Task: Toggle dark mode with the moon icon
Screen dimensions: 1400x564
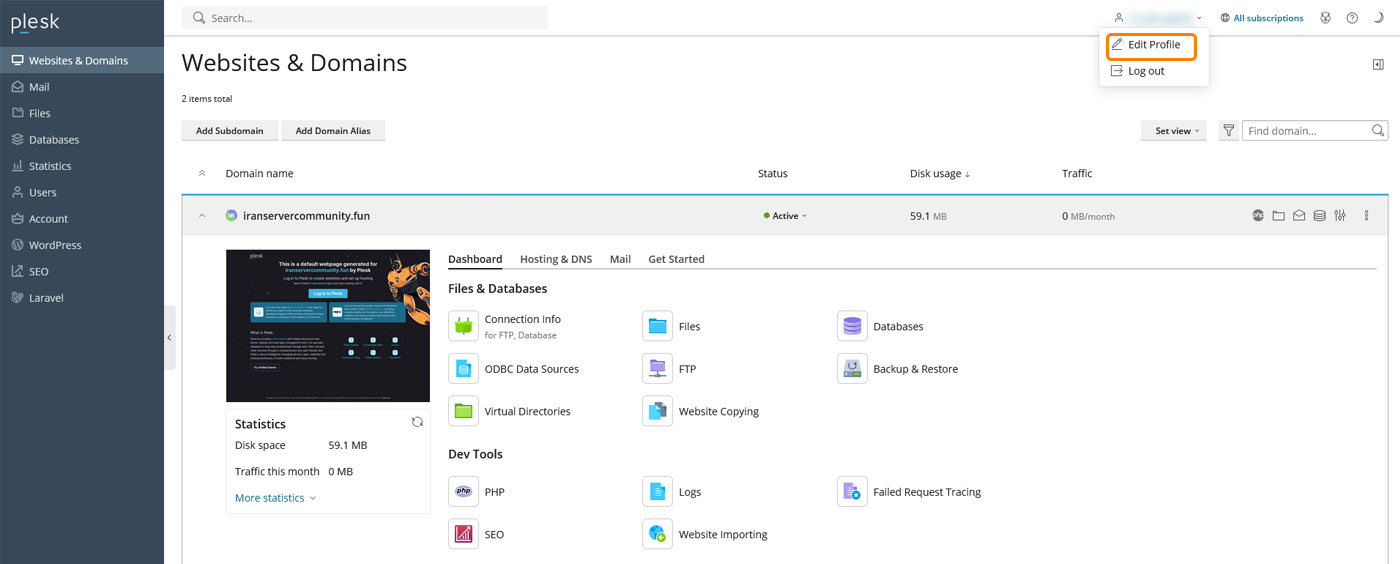Action: click(x=1379, y=18)
